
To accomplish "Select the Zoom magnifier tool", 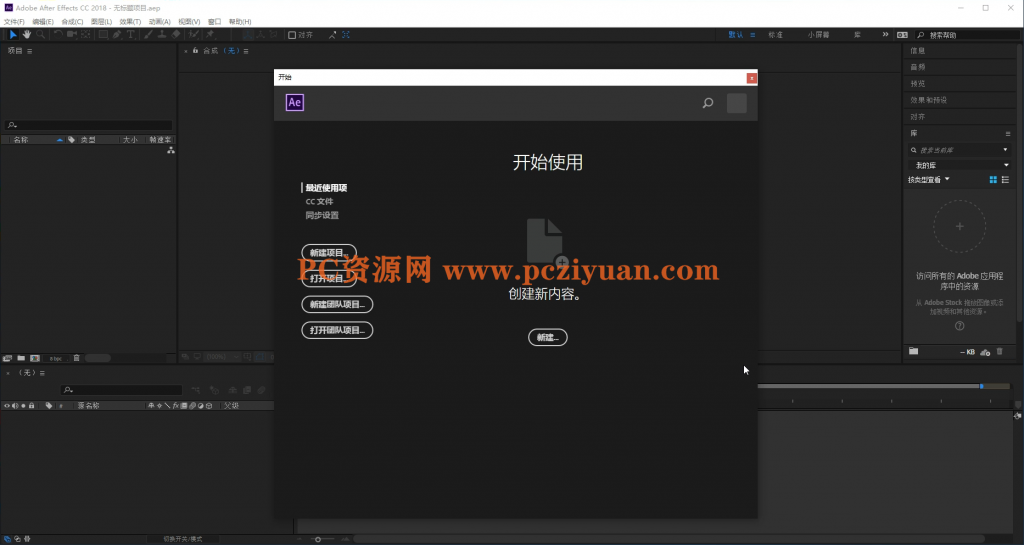I will pyautogui.click(x=40, y=35).
